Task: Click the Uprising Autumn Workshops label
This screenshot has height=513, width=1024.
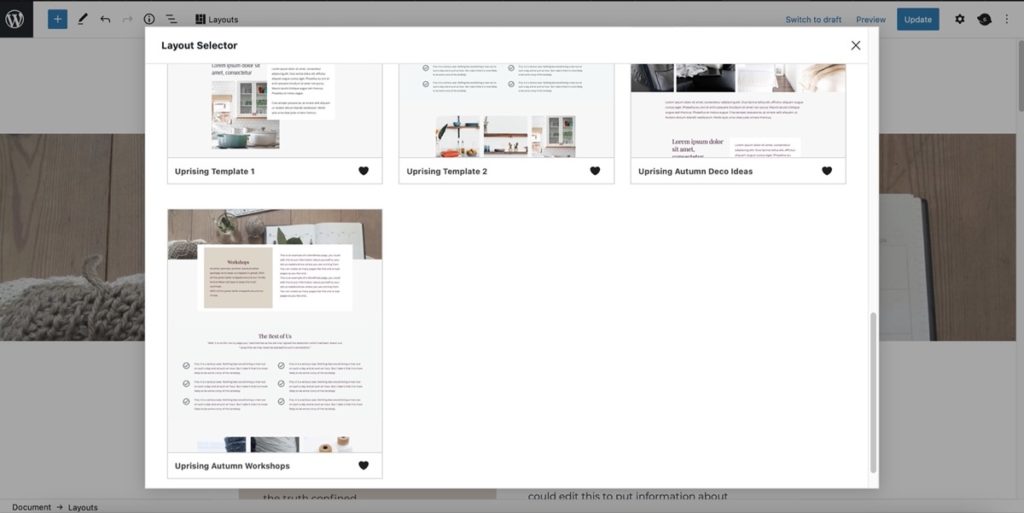Action: click(232, 466)
